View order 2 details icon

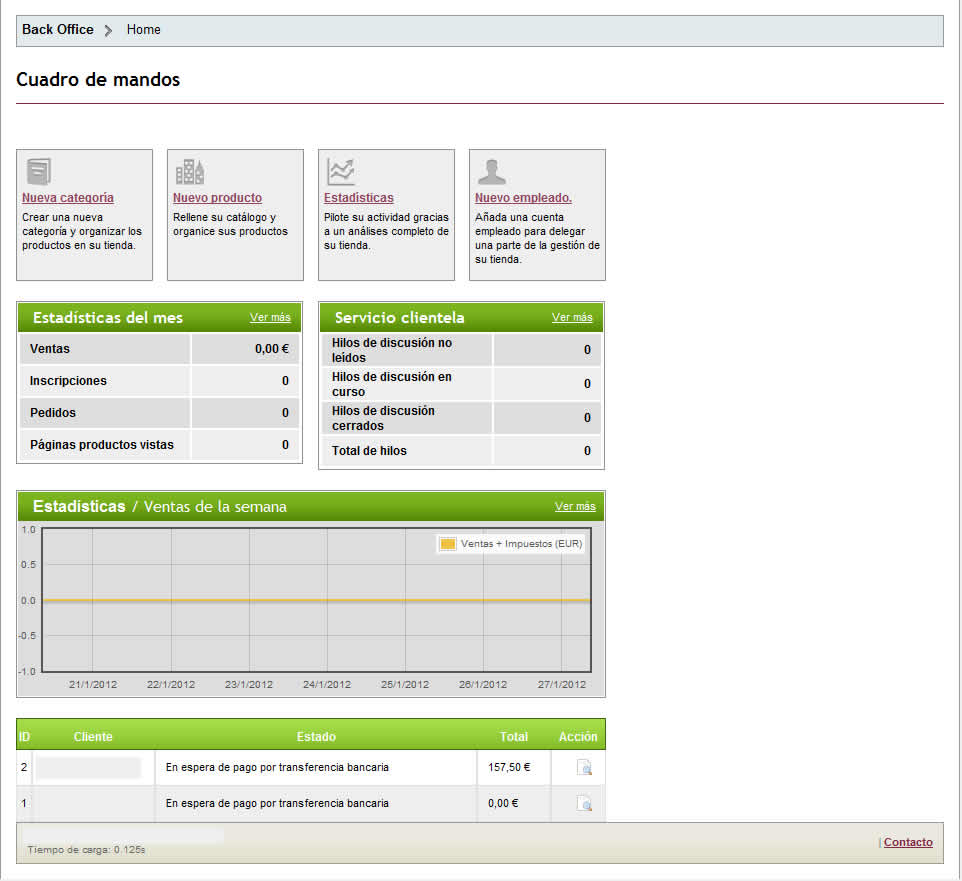coord(584,767)
